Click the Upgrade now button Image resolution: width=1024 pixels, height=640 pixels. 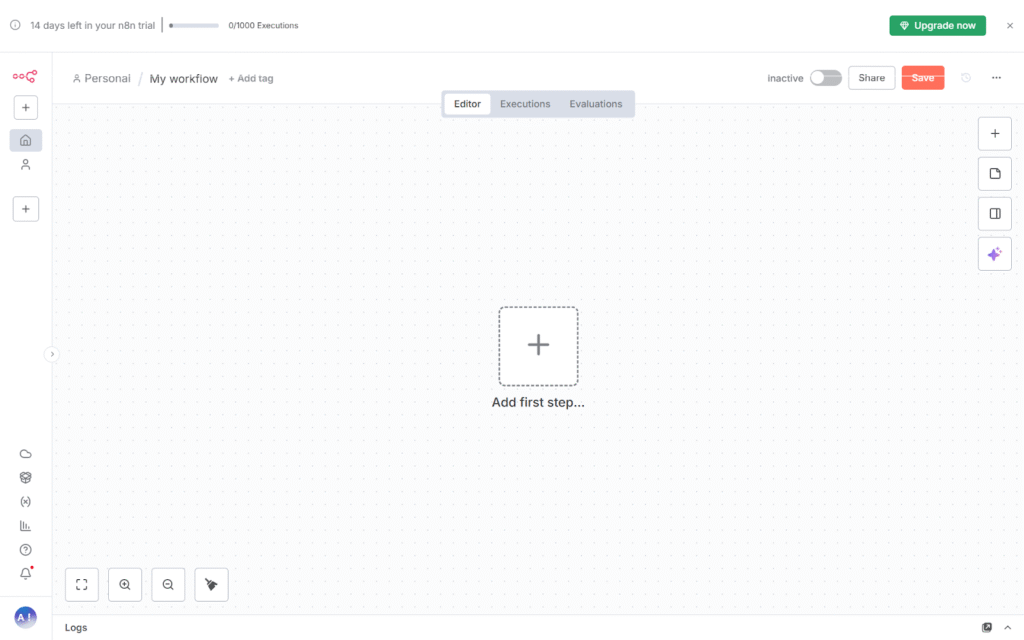(937, 25)
